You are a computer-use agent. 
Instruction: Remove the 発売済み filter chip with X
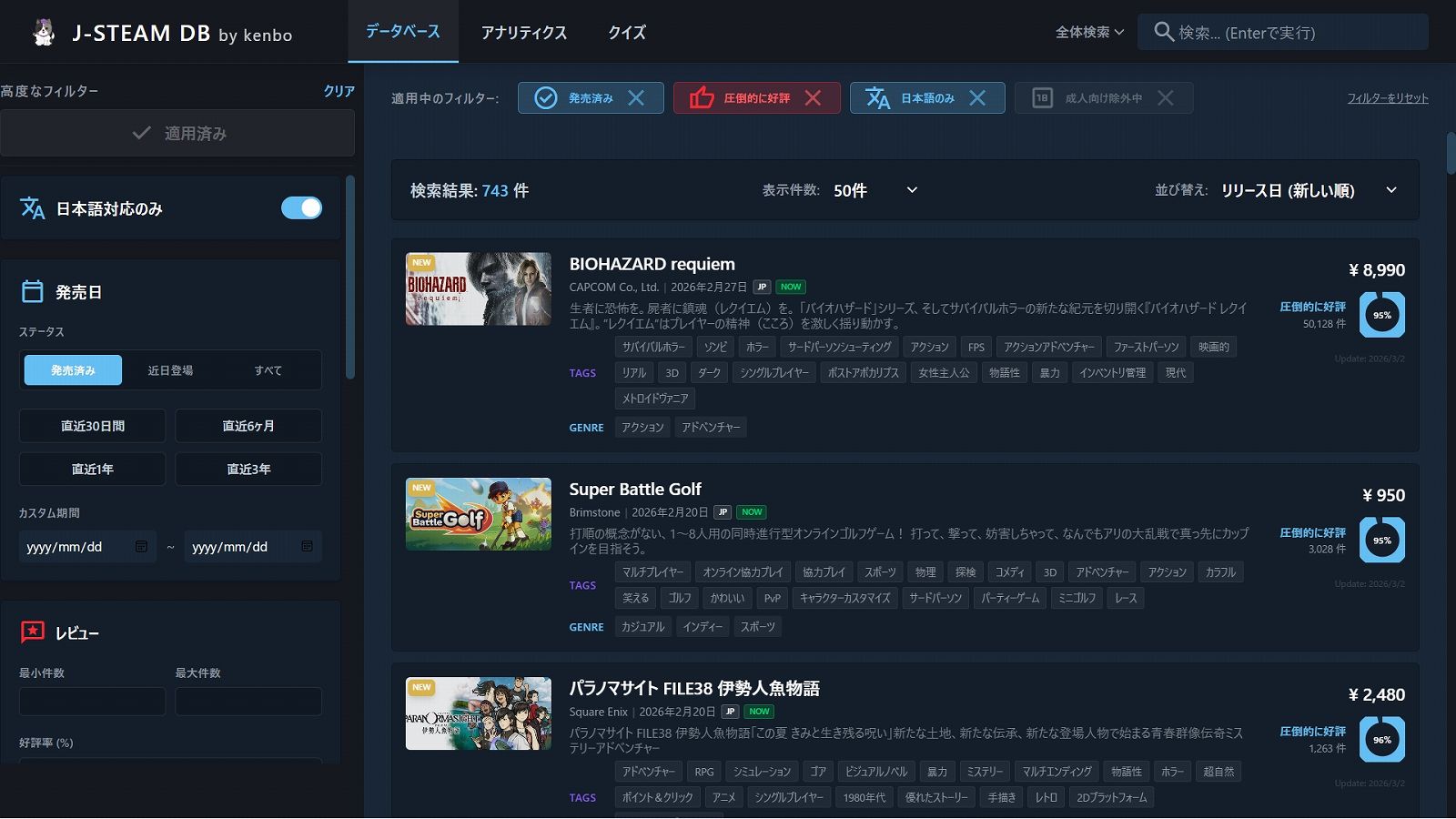coord(636,98)
